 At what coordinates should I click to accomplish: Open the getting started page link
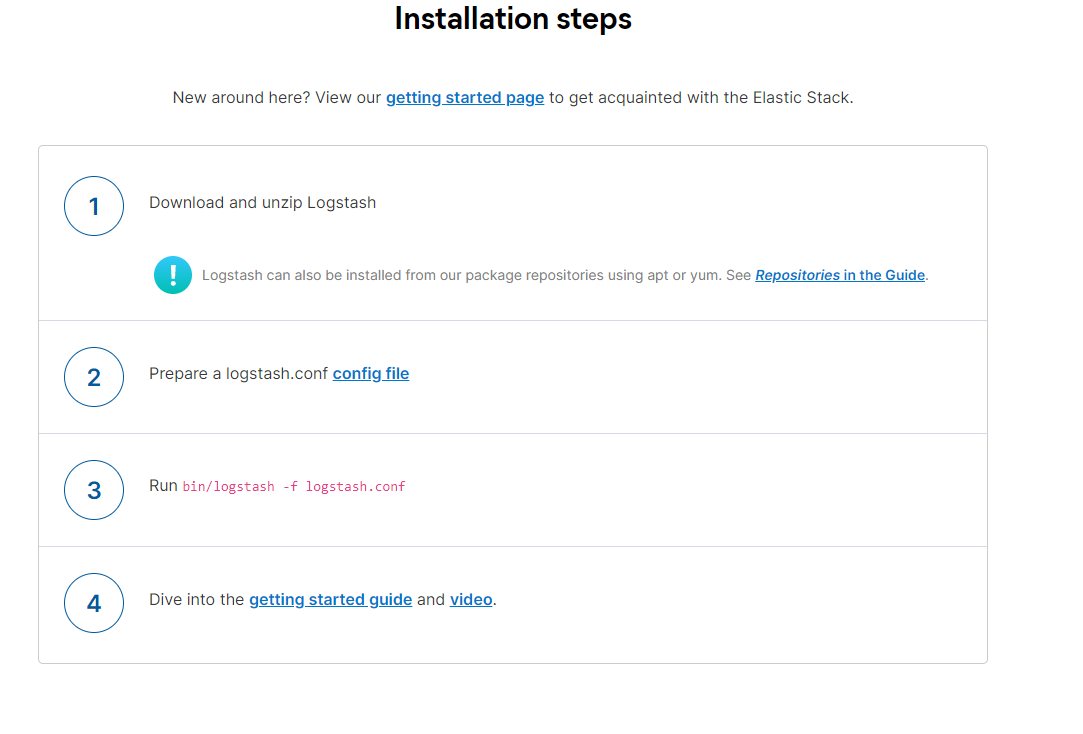(465, 98)
